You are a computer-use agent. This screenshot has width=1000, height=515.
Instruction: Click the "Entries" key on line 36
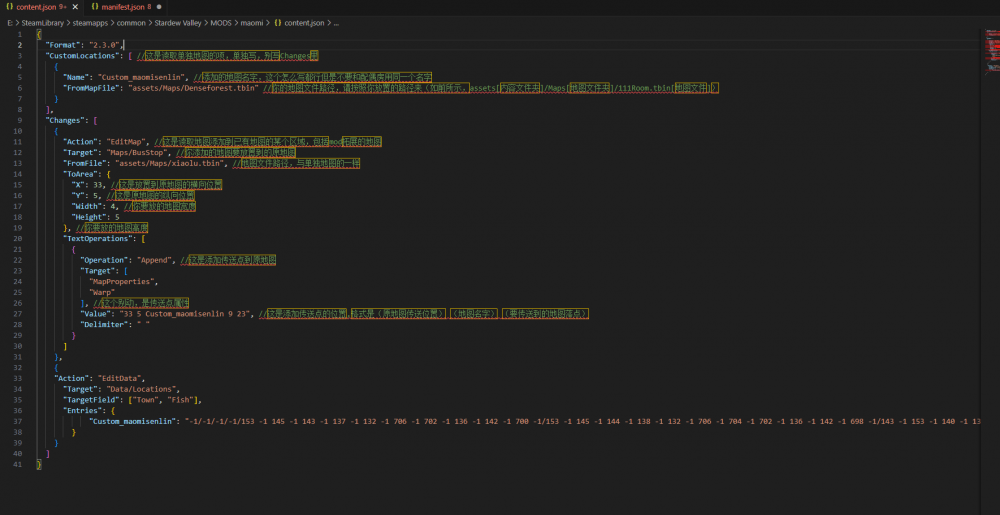pyautogui.click(x=82, y=410)
